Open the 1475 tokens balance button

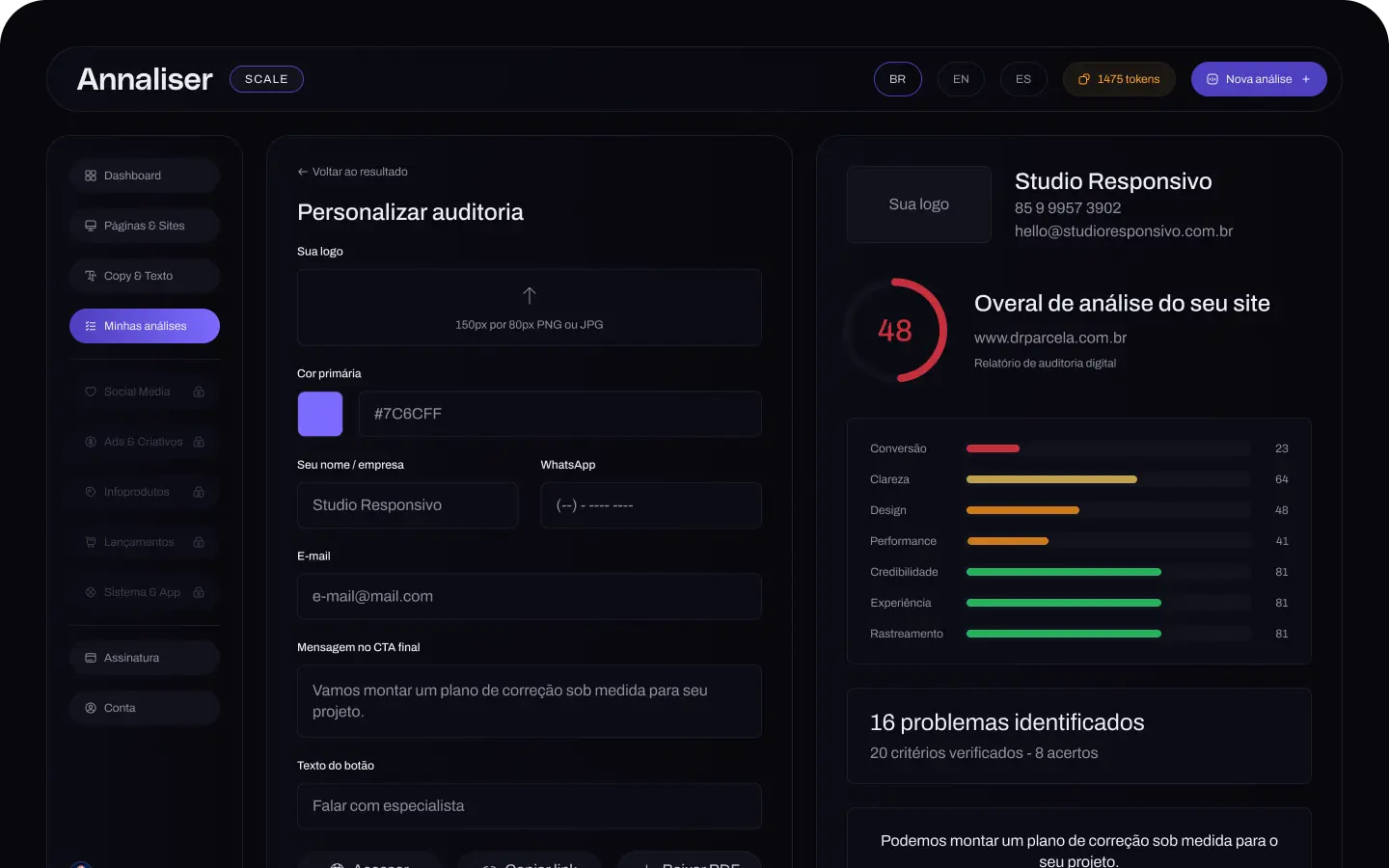point(1119,79)
